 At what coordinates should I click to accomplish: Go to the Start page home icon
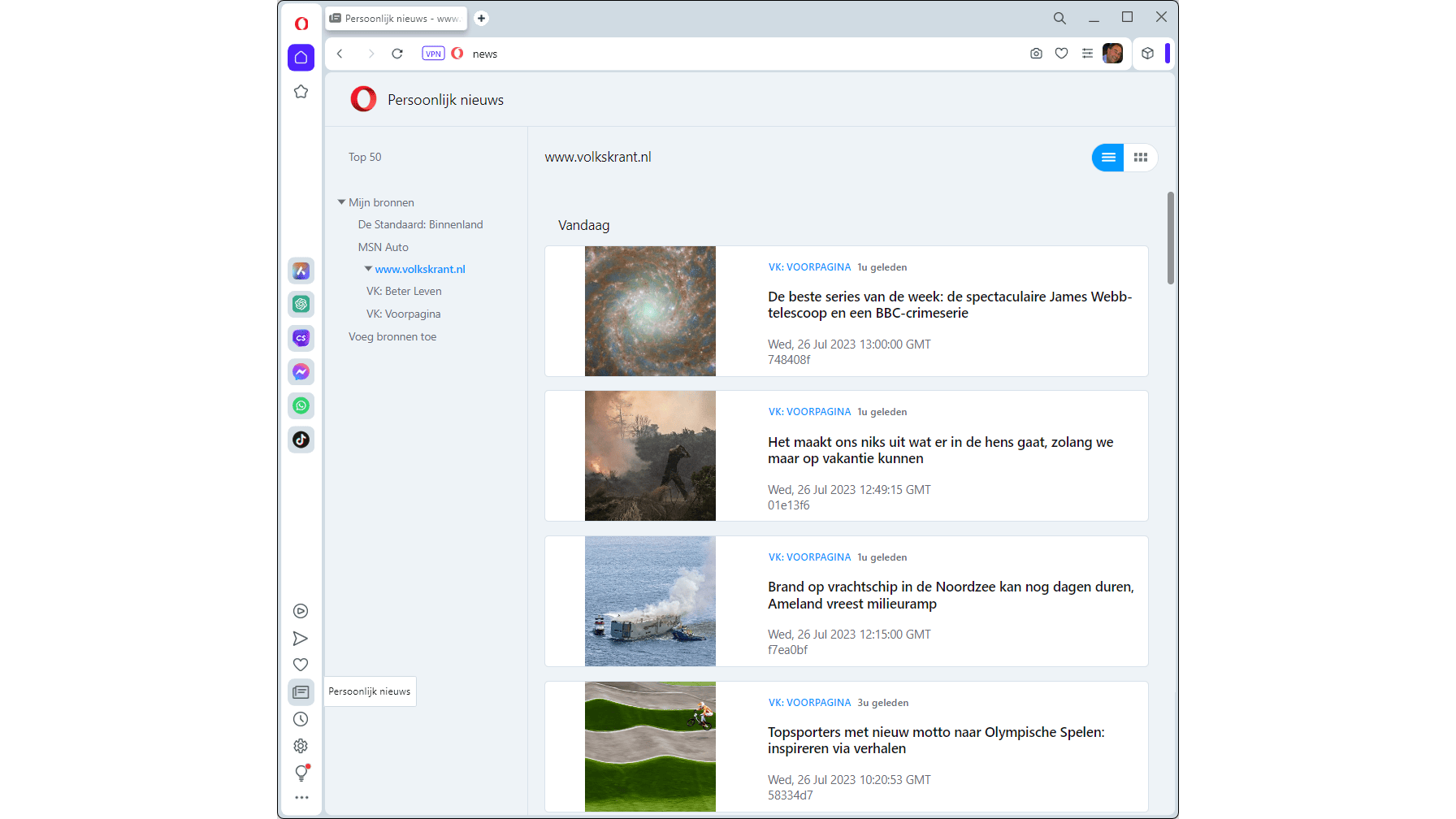pos(301,58)
